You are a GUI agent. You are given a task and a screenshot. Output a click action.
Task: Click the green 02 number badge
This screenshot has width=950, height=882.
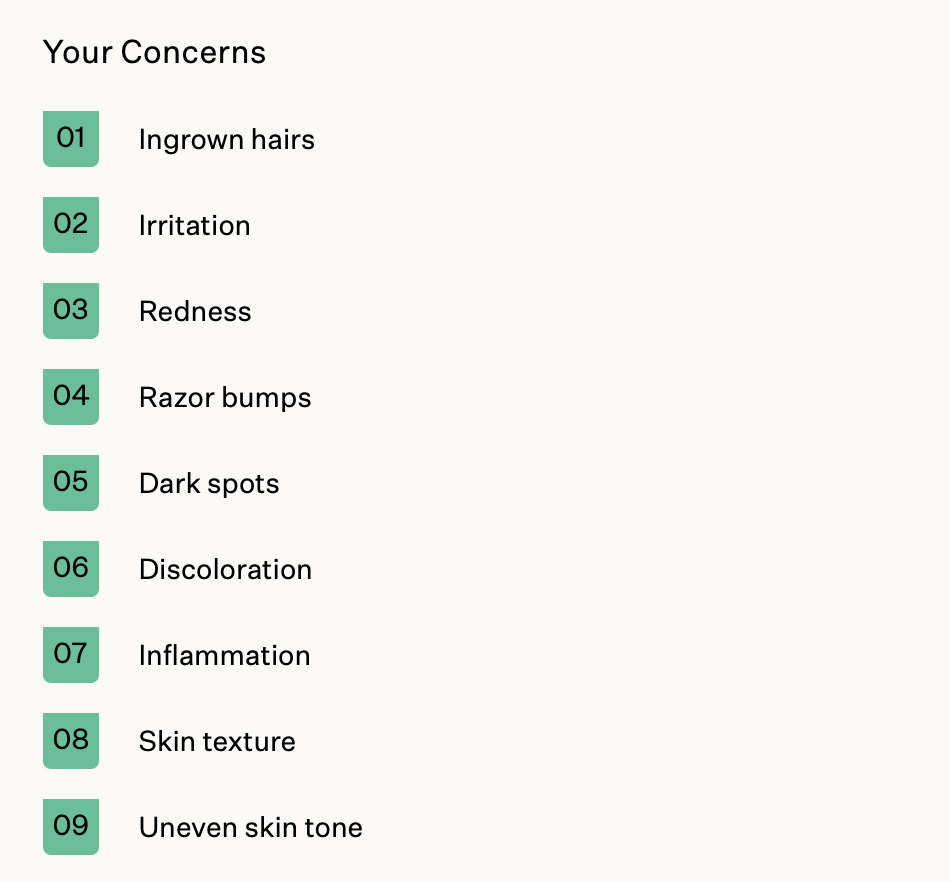(x=71, y=224)
